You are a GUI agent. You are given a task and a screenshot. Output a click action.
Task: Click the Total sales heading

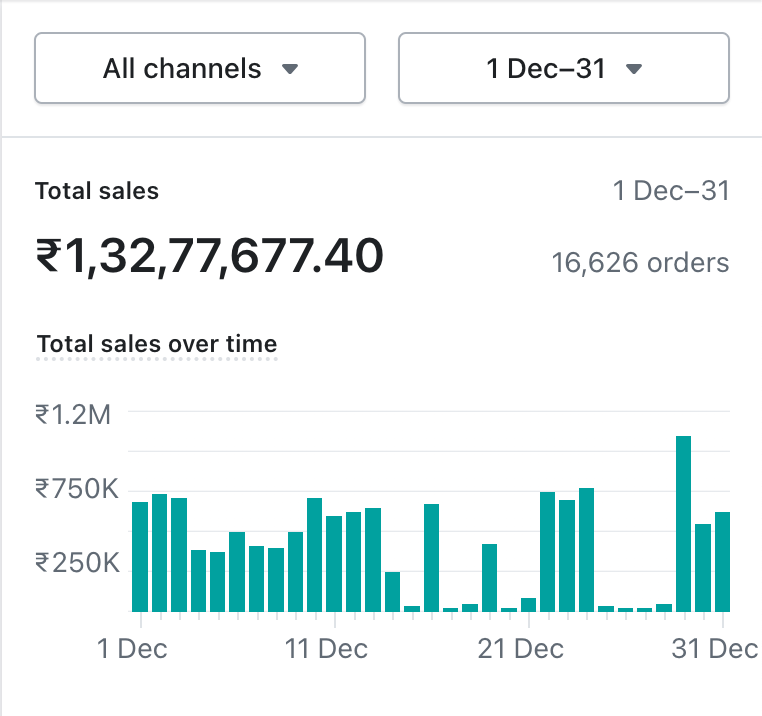coord(97,191)
